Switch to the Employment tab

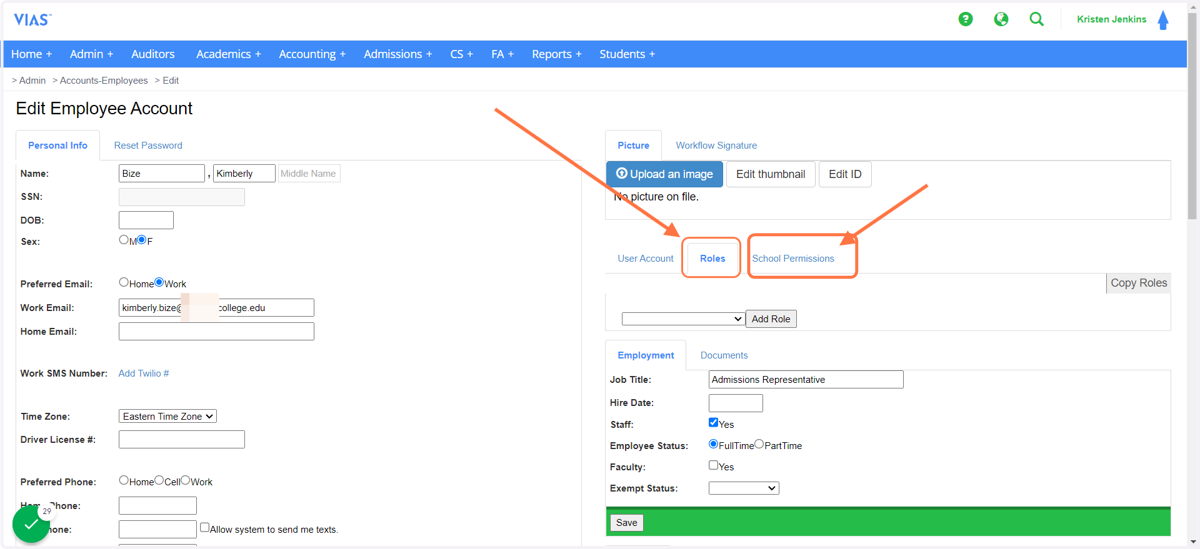click(x=646, y=355)
